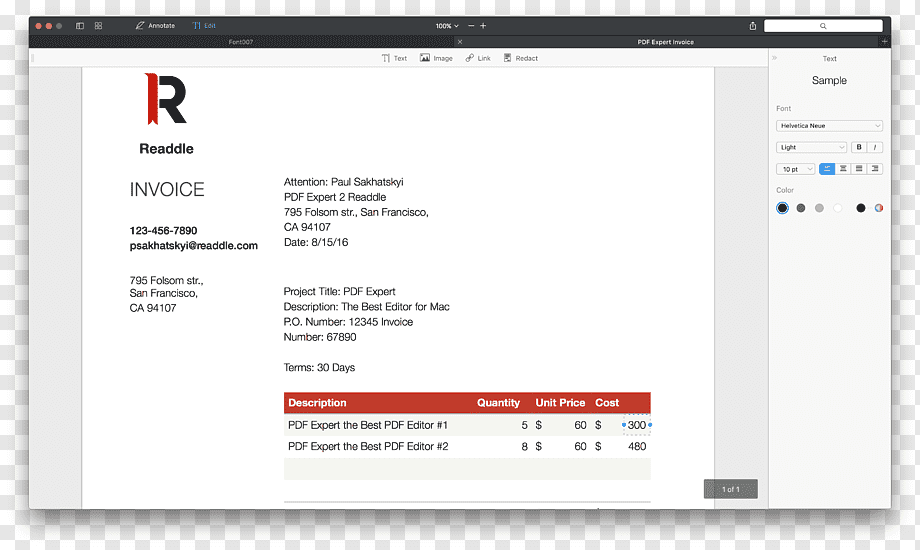Image resolution: width=920 pixels, height=550 pixels.
Task: Select the light gray color swatch
Action: click(819, 208)
